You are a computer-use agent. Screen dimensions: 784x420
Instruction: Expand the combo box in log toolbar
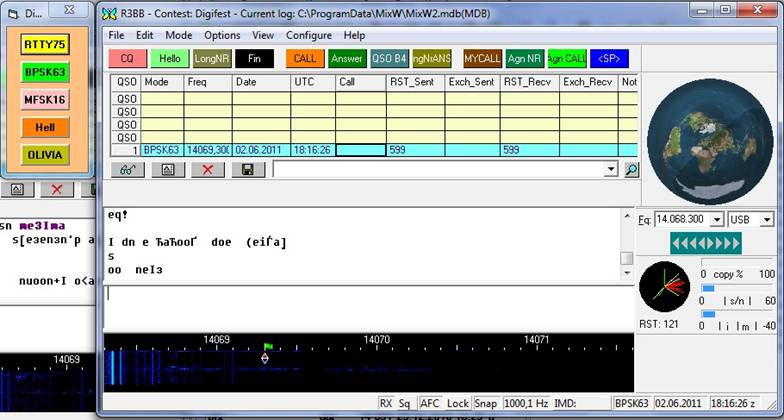point(611,170)
